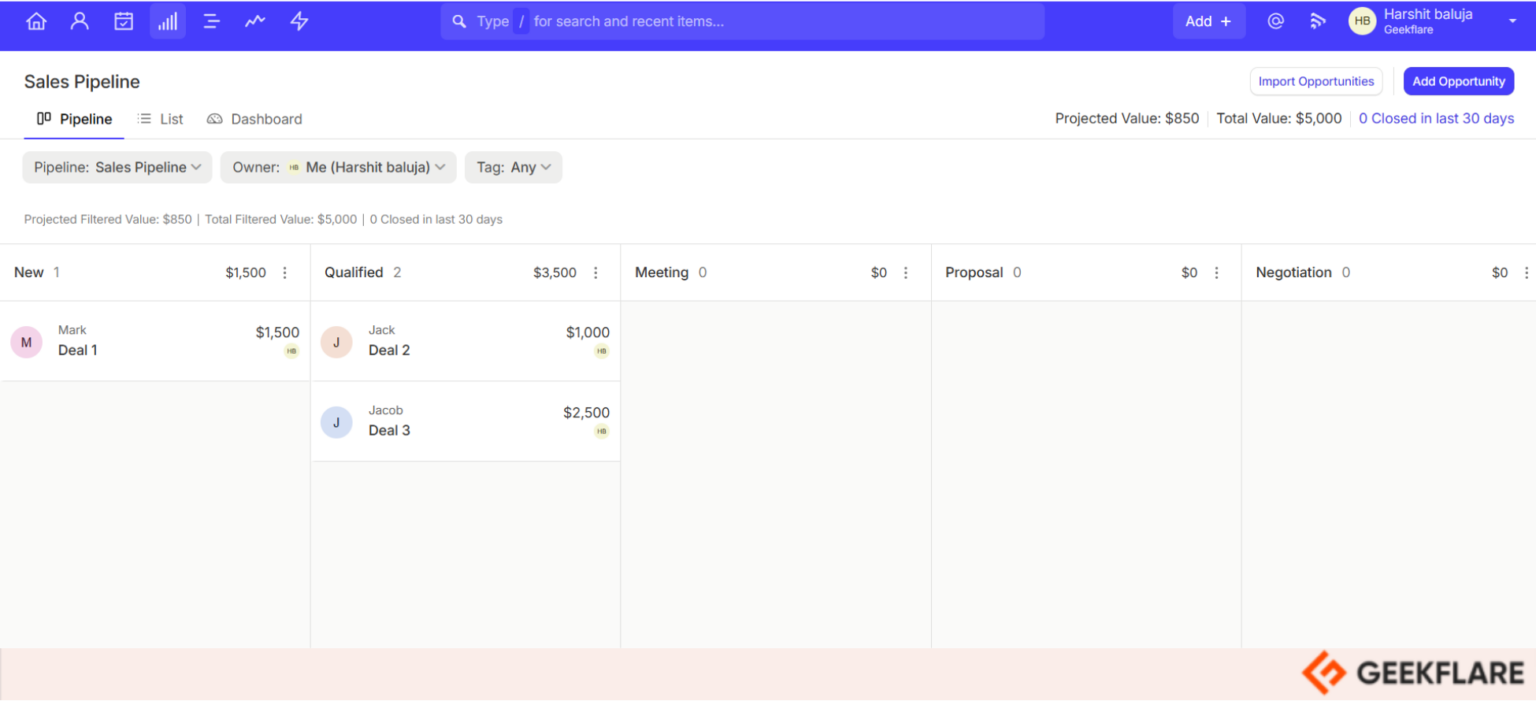1536x701 pixels.
Task: Focus the search and recent items field
Action: 742,21
